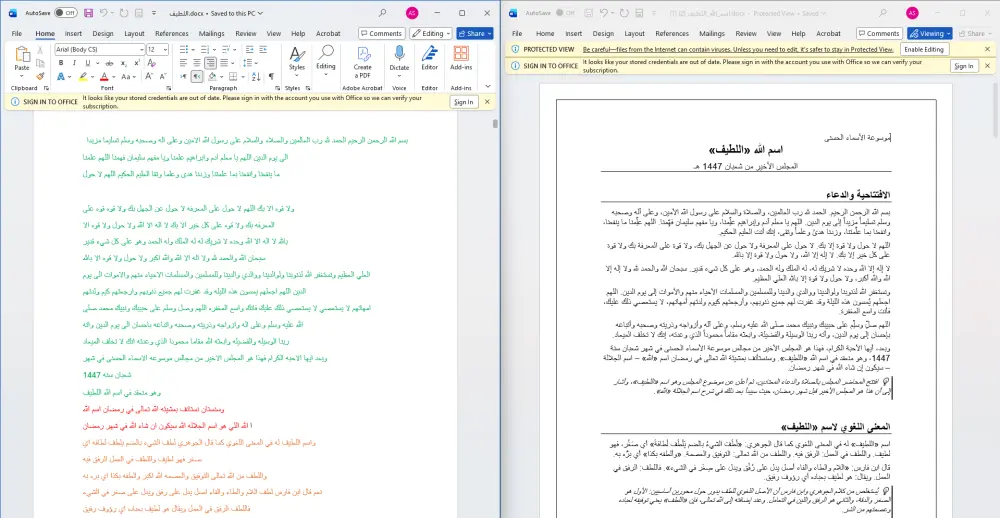Click red Font Color A button
This screenshot has height=518, width=1000.
pyautogui.click(x=104, y=76)
